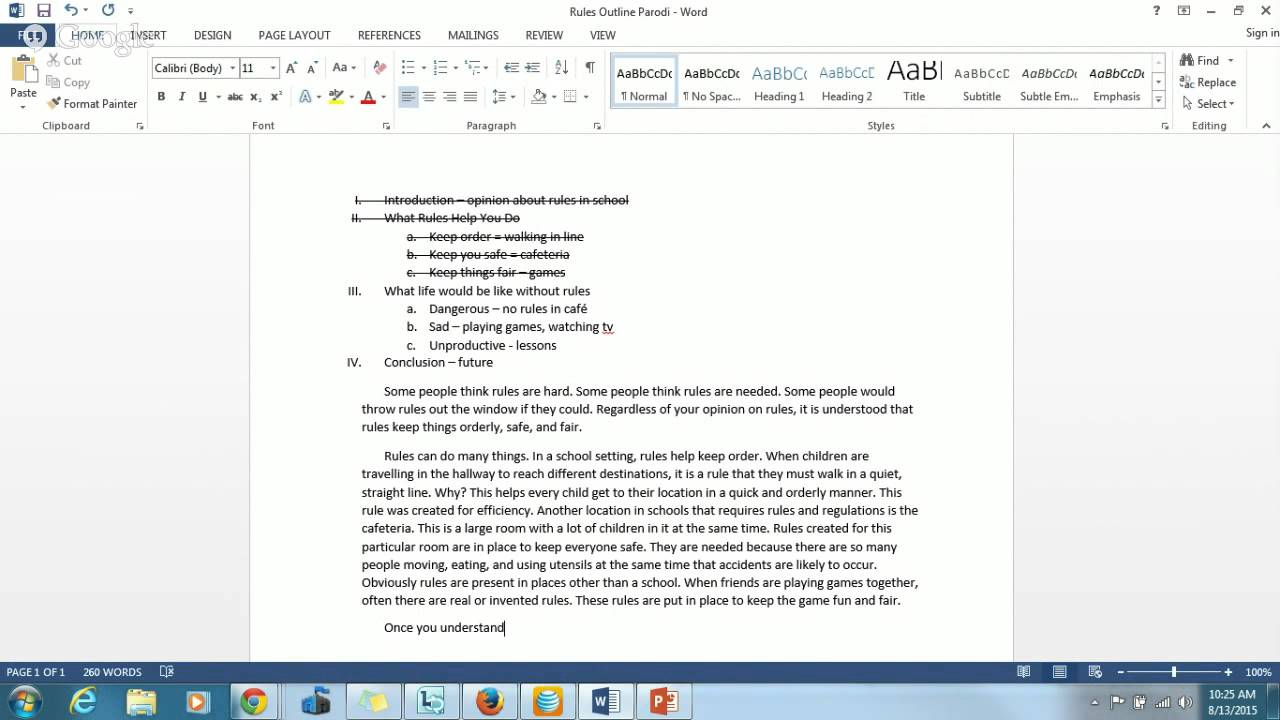
Task: Toggle Subscript formatting
Action: pos(255,97)
